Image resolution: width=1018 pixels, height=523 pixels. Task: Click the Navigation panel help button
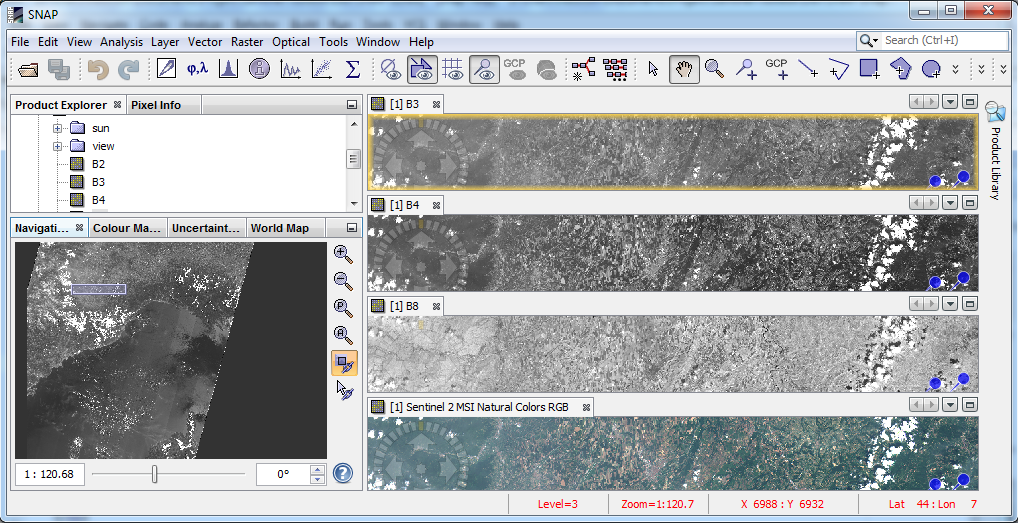pyautogui.click(x=343, y=473)
